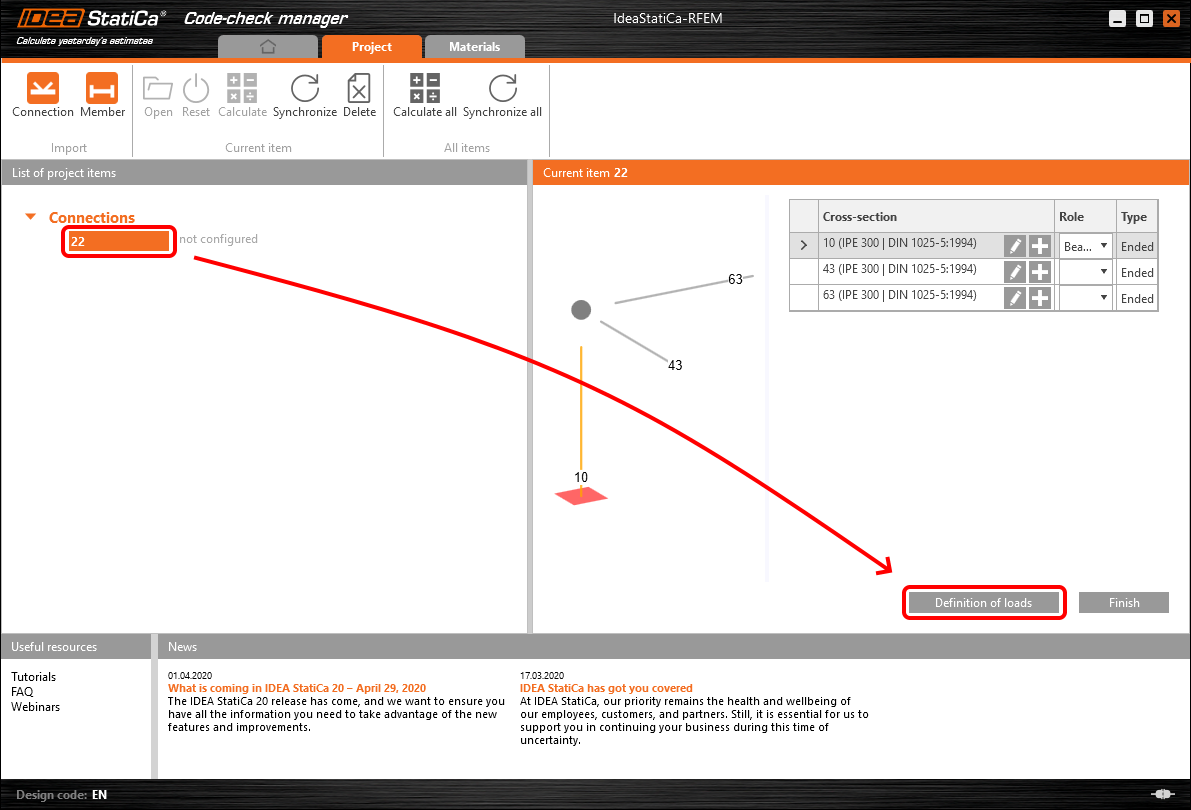Select member 63 line in the model view
The width and height of the screenshot is (1191, 810).
(671, 293)
